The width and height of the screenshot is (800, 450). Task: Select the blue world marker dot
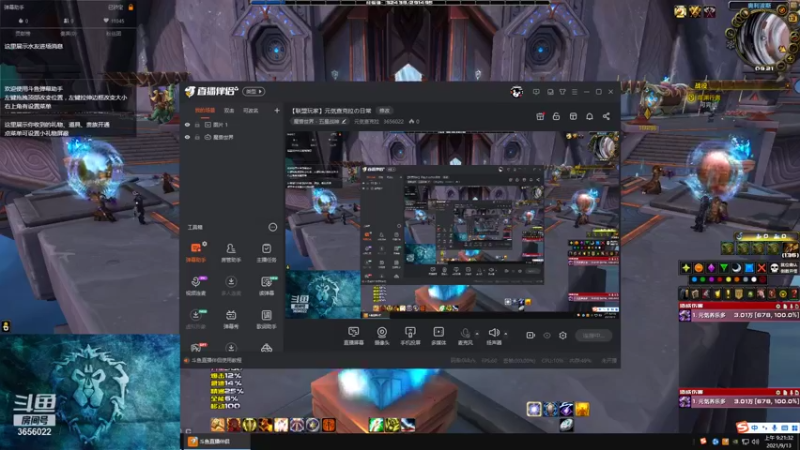pos(694,280)
